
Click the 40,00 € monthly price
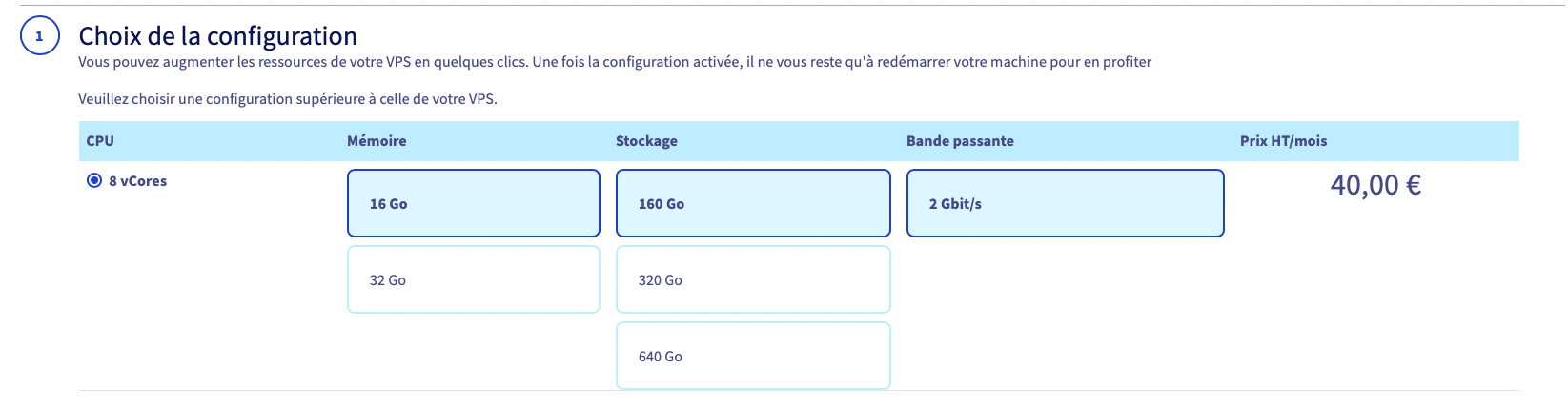click(1375, 185)
